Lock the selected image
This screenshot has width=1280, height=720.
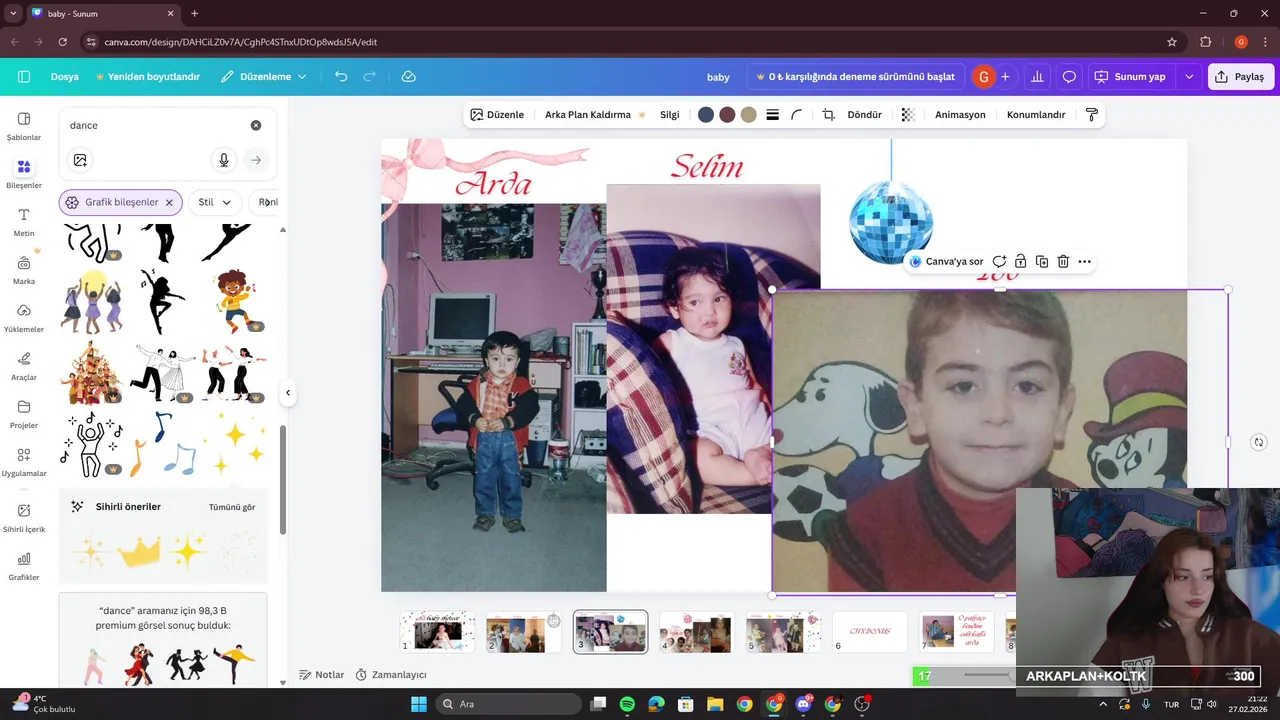pyautogui.click(x=1020, y=261)
